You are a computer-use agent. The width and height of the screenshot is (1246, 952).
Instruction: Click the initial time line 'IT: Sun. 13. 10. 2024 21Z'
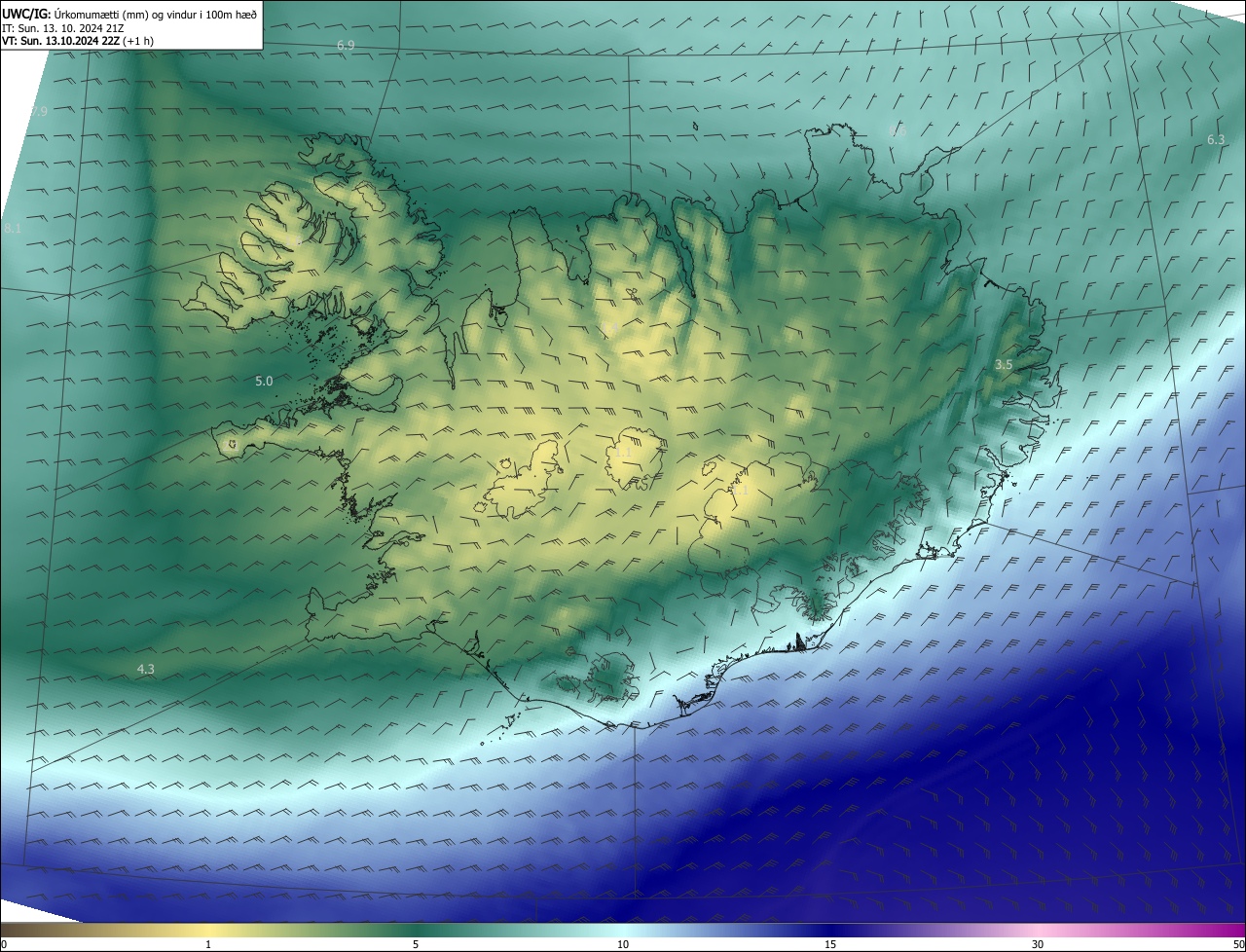click(64, 28)
